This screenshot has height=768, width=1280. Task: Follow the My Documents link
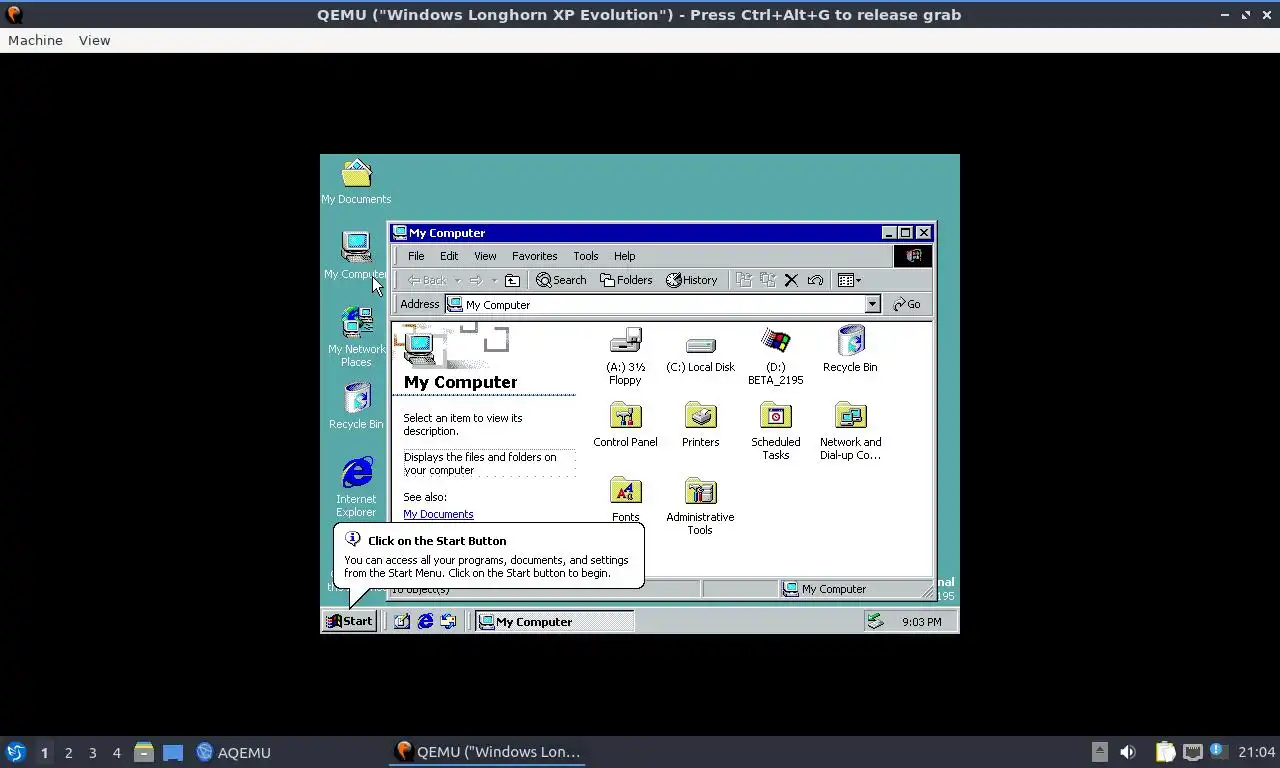pos(438,514)
